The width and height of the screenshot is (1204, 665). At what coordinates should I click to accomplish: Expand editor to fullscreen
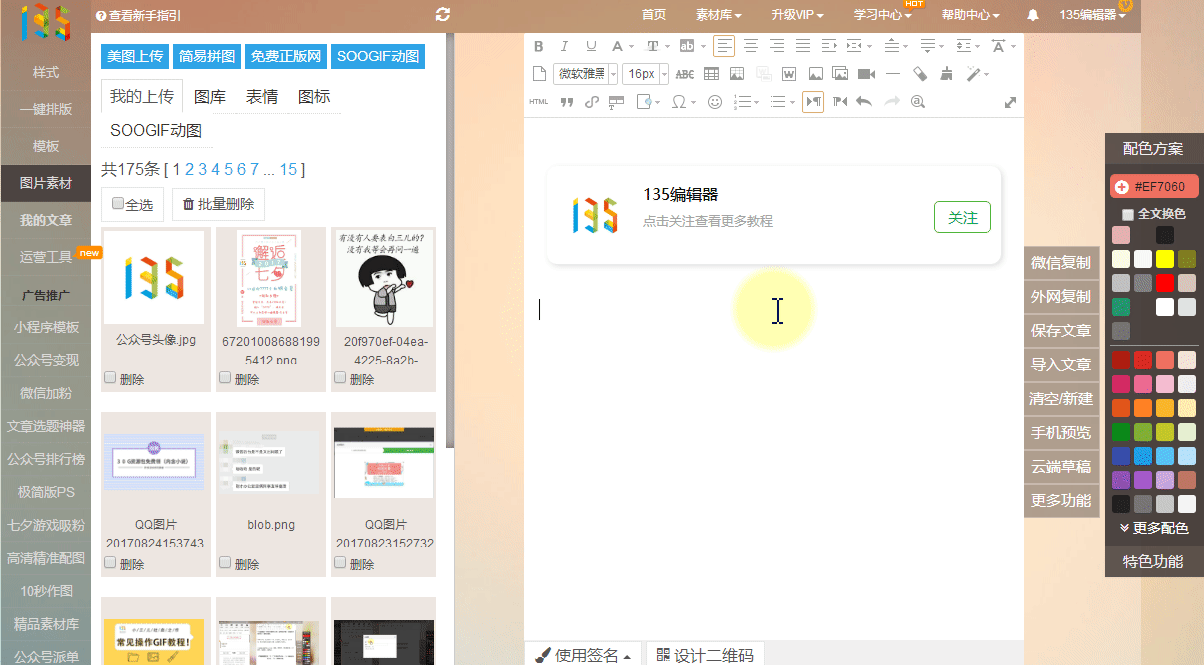point(1010,102)
